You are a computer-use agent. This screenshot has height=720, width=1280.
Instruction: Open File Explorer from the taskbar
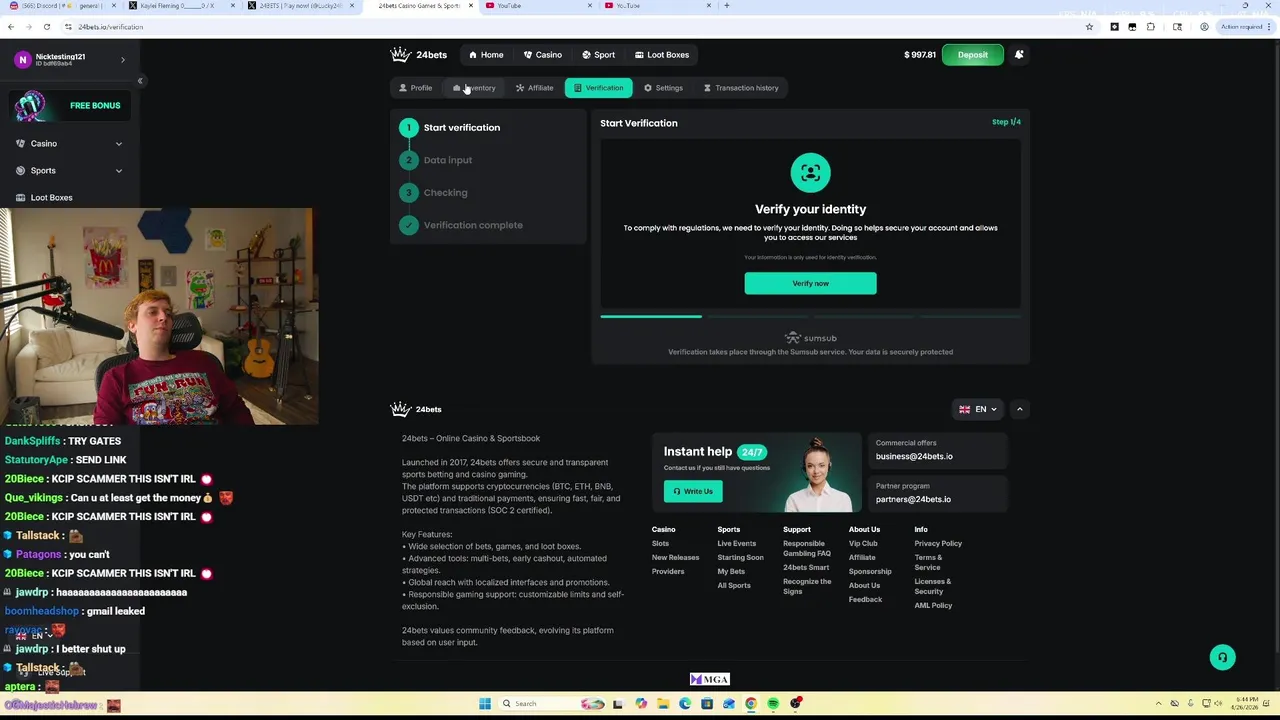point(662,704)
